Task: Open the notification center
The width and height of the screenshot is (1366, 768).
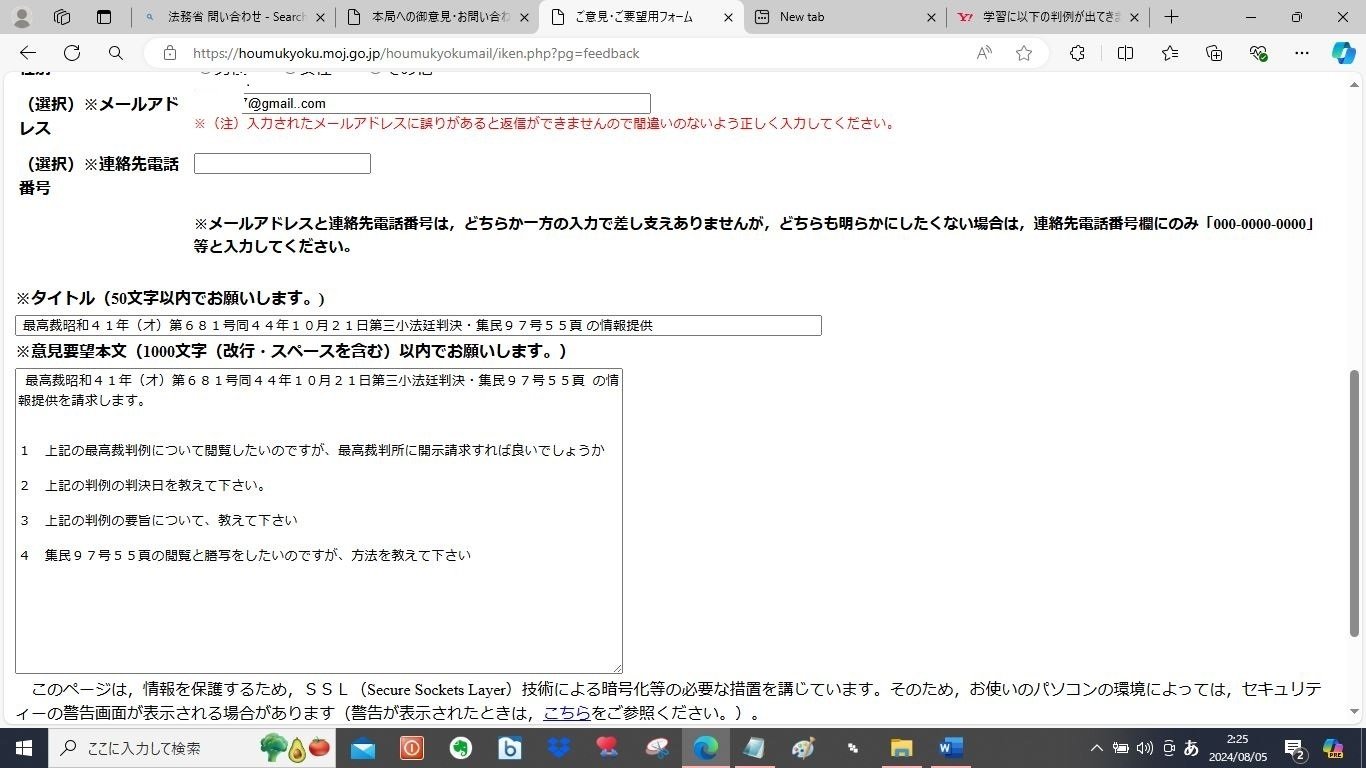Action: point(1294,748)
